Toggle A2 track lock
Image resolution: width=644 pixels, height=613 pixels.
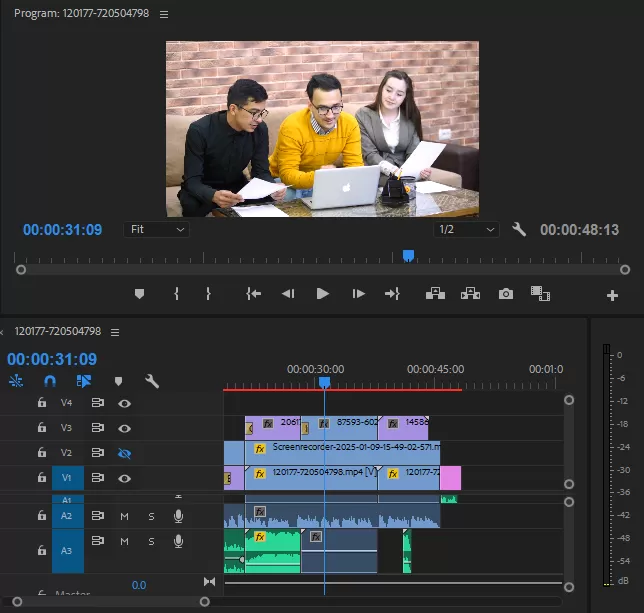42,515
